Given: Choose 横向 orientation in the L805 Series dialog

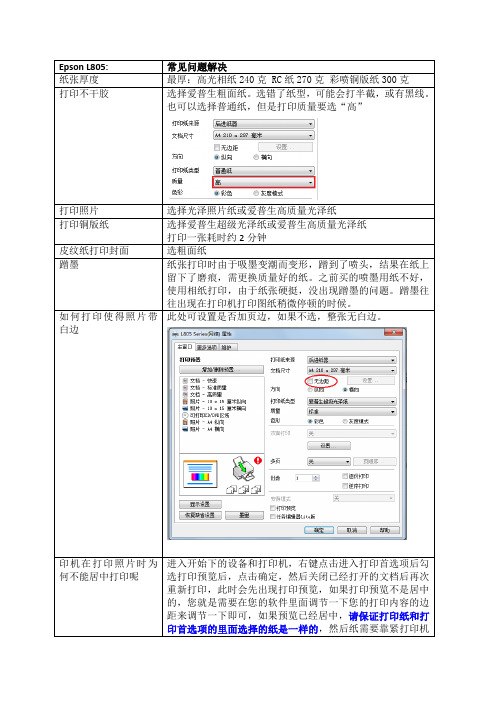Looking at the screenshot, I should click(x=345, y=390).
